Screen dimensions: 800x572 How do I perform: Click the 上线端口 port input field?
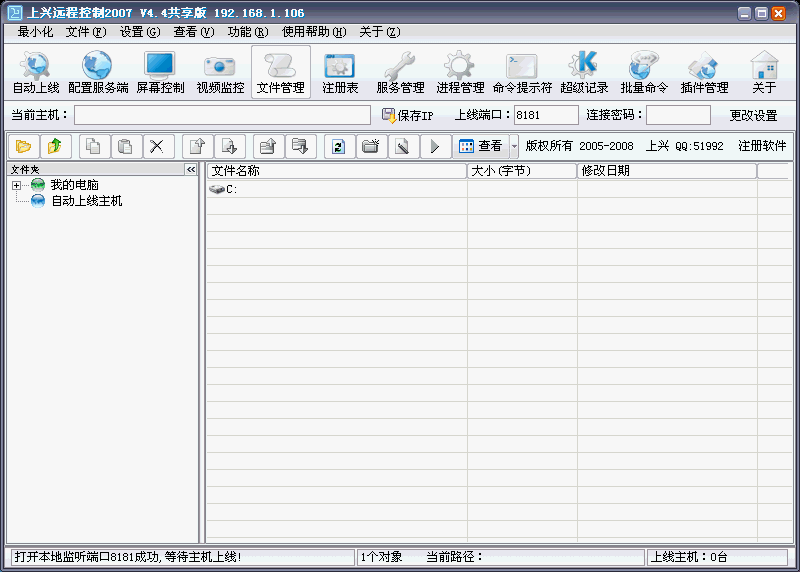click(546, 116)
